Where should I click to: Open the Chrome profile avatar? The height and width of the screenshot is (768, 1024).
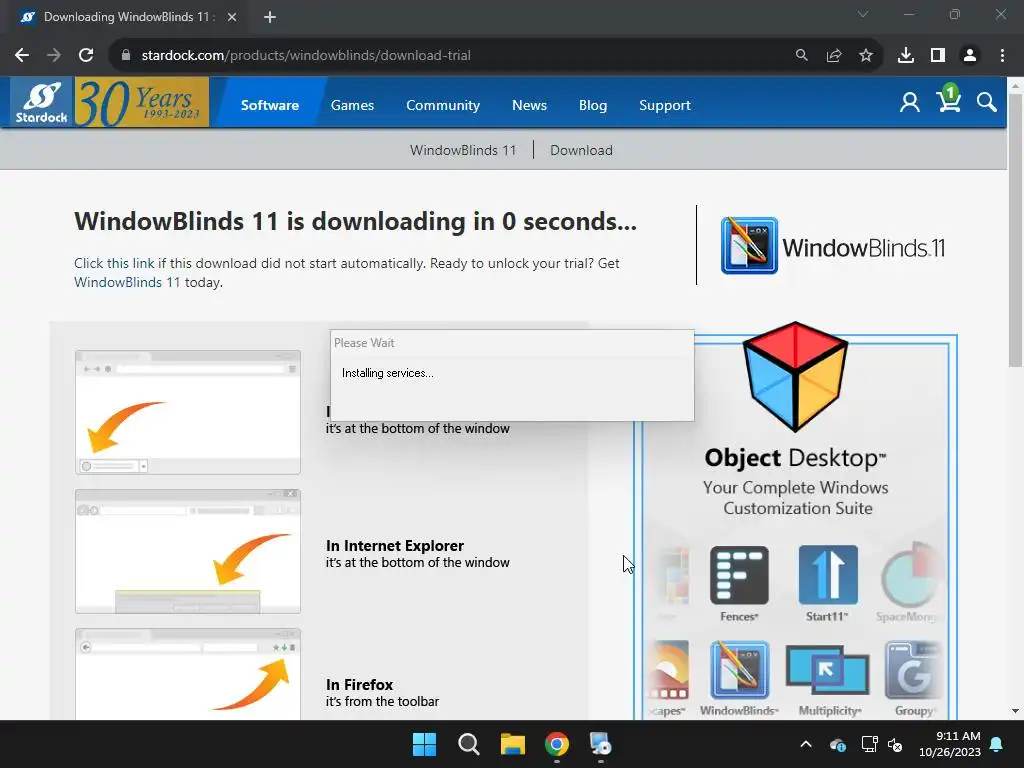click(x=970, y=56)
